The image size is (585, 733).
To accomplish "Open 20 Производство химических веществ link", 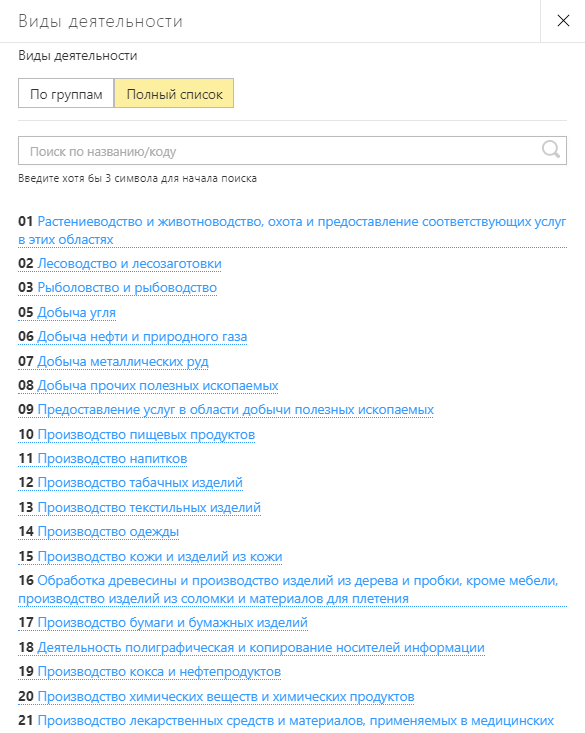I will tap(217, 697).
